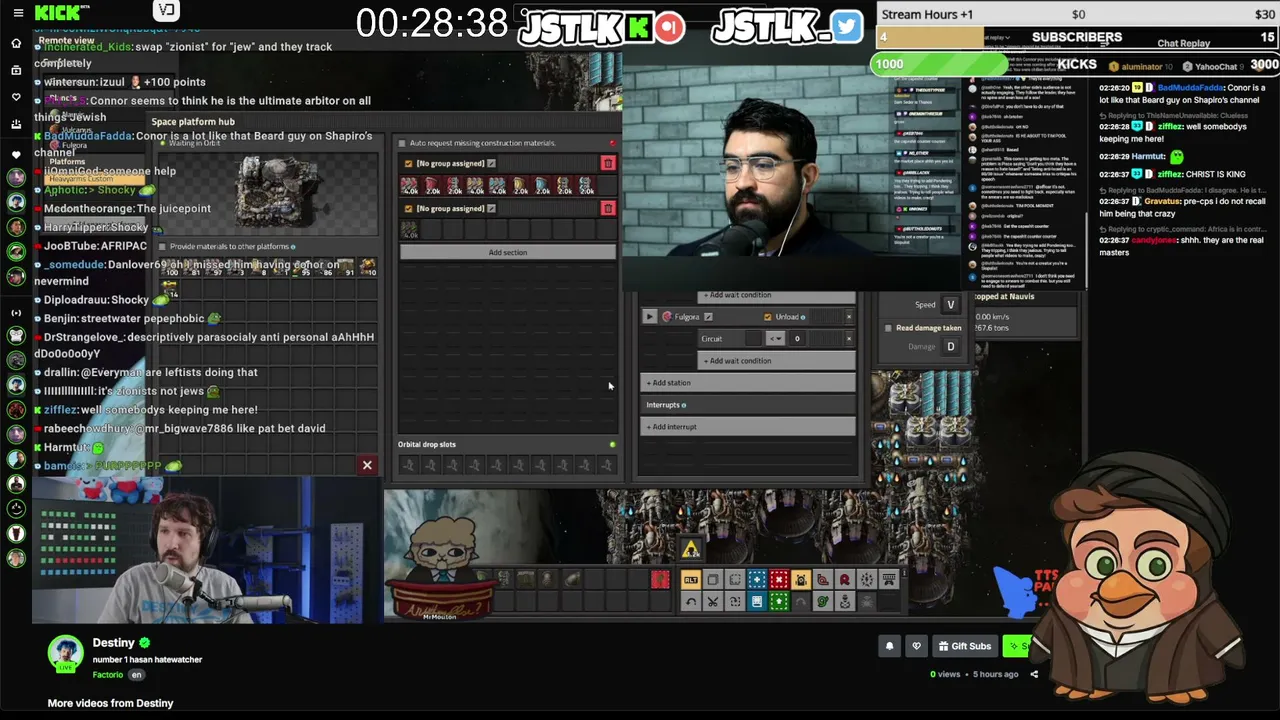Toggle the first 'No group assigned' section checkbox
The height and width of the screenshot is (720, 1280).
[408, 163]
